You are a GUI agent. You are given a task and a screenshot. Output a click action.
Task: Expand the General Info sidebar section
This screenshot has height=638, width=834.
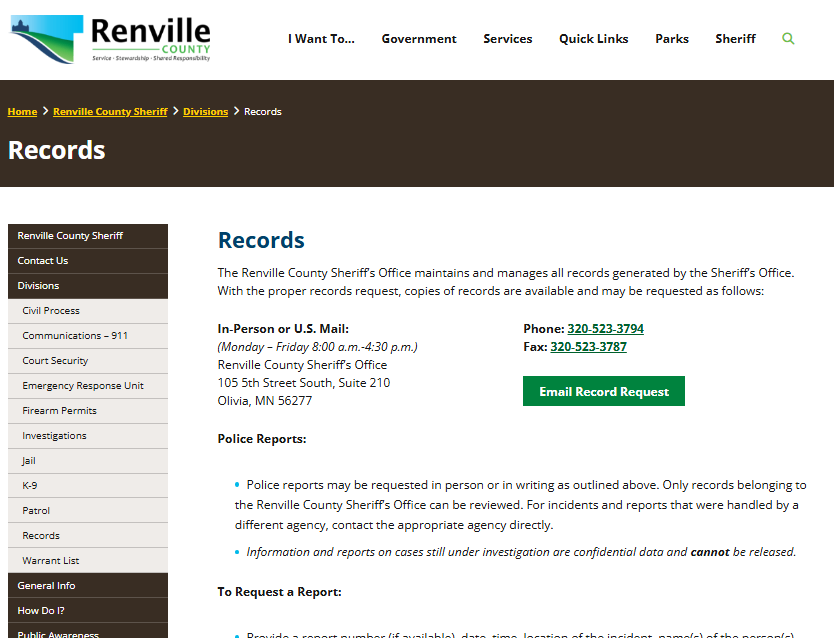[46, 586]
